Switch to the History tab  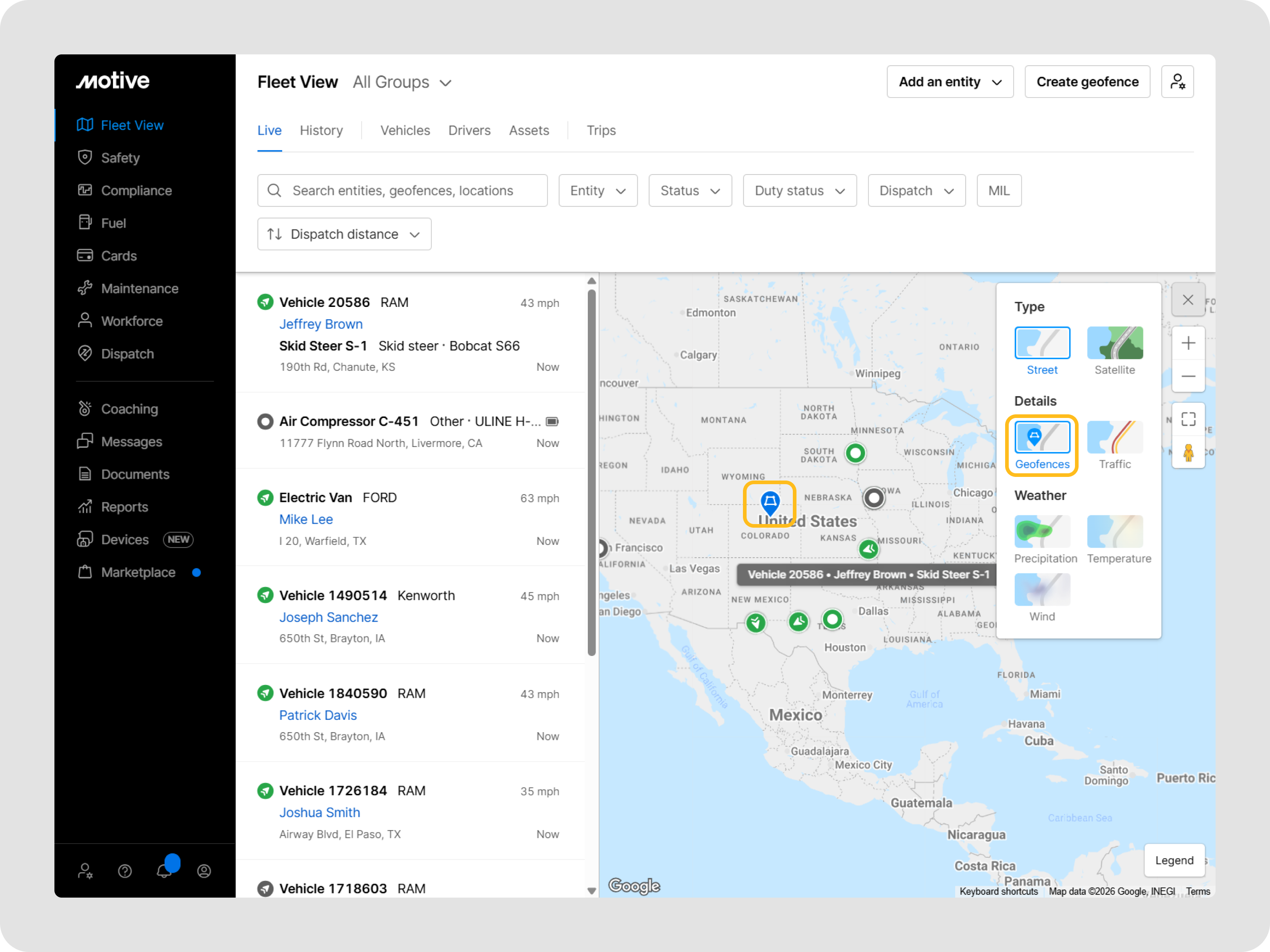321,131
